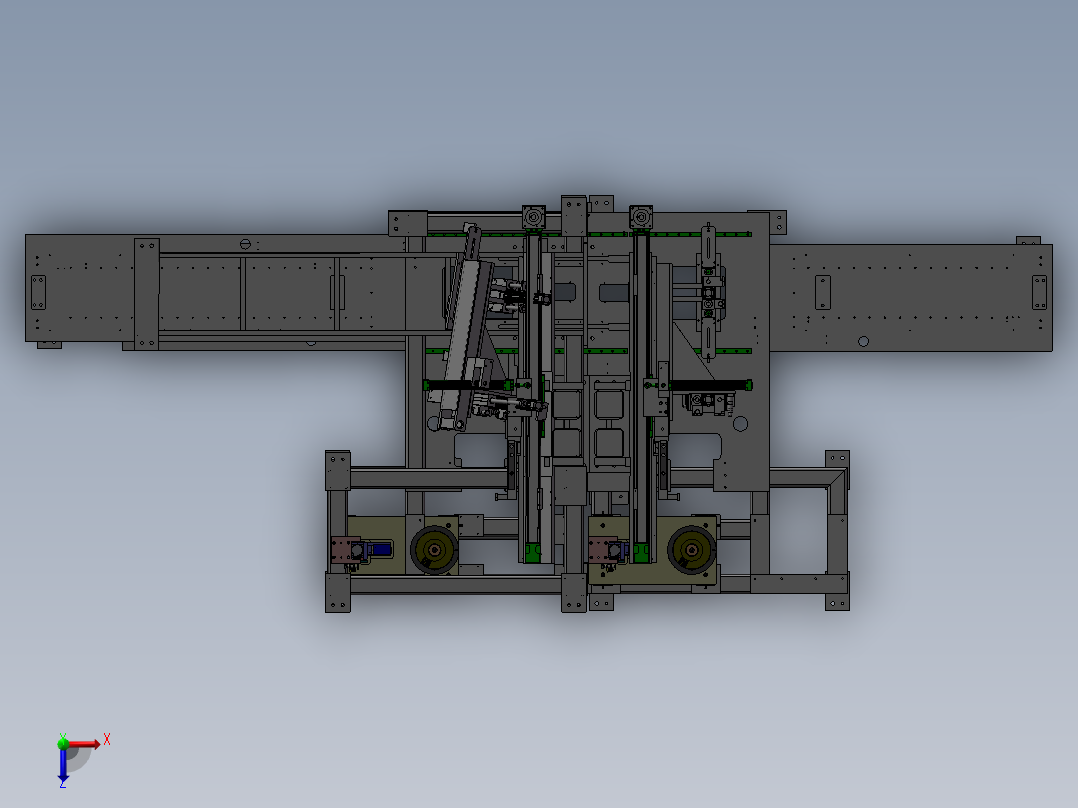Select the right black pulley wheel in the model
Screen dimensions: 1078x808
pyautogui.click(x=692, y=550)
